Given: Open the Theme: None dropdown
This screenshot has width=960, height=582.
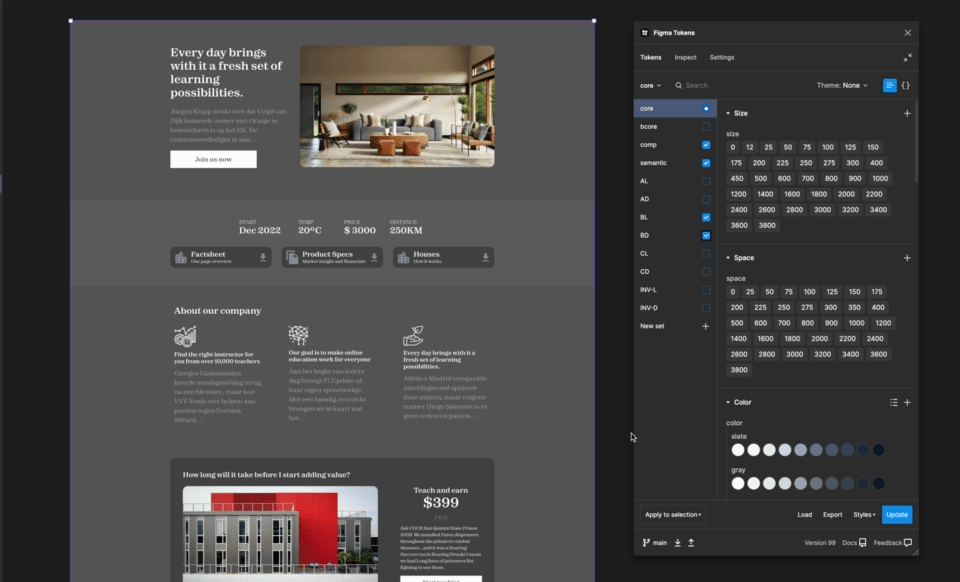Looking at the screenshot, I should [x=843, y=86].
